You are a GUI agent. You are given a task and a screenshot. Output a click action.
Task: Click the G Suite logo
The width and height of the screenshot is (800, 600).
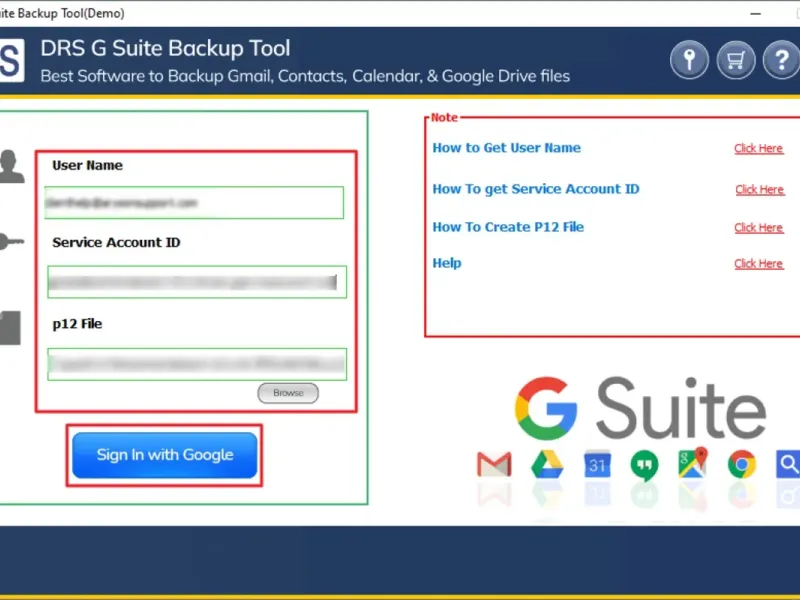coord(640,409)
